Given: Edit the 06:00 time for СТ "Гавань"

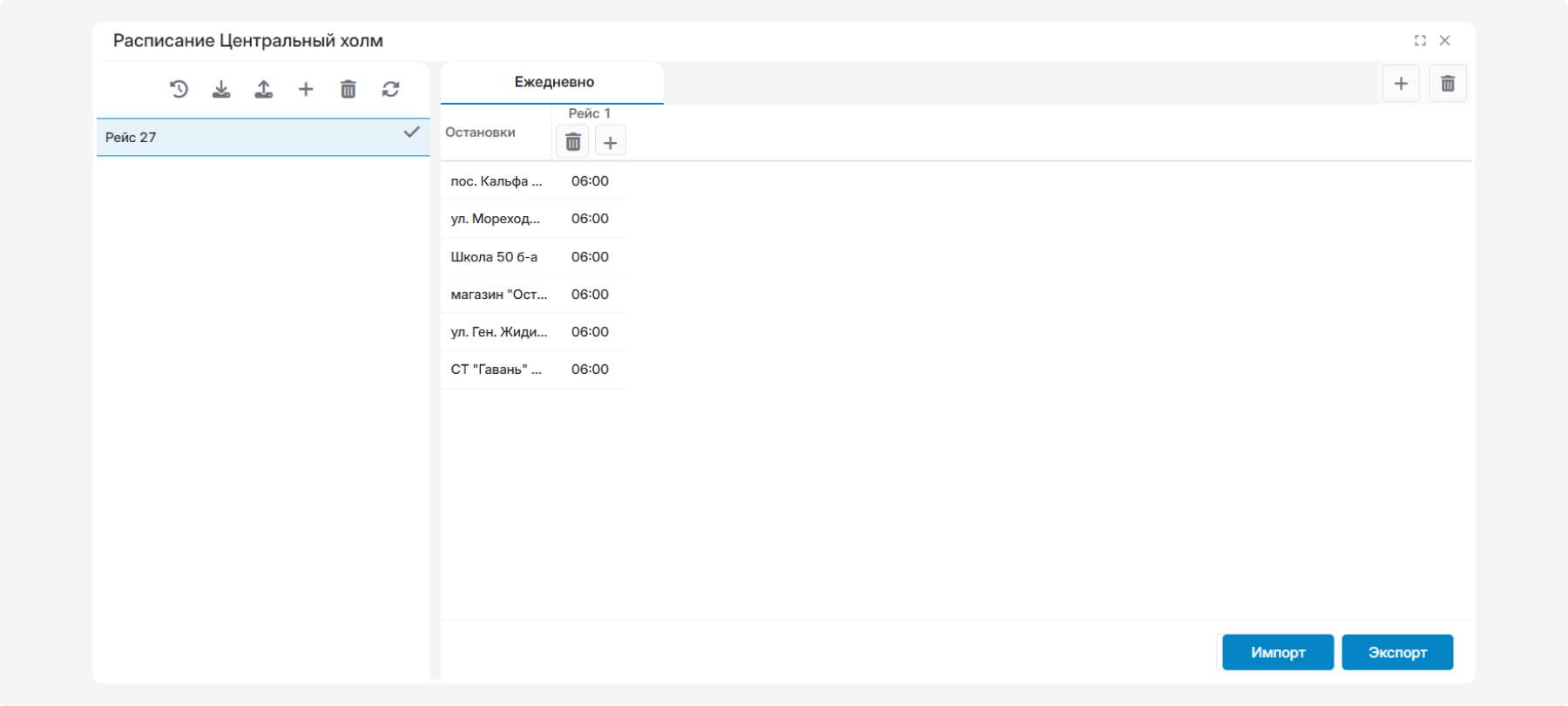Looking at the screenshot, I should pyautogui.click(x=590, y=370).
